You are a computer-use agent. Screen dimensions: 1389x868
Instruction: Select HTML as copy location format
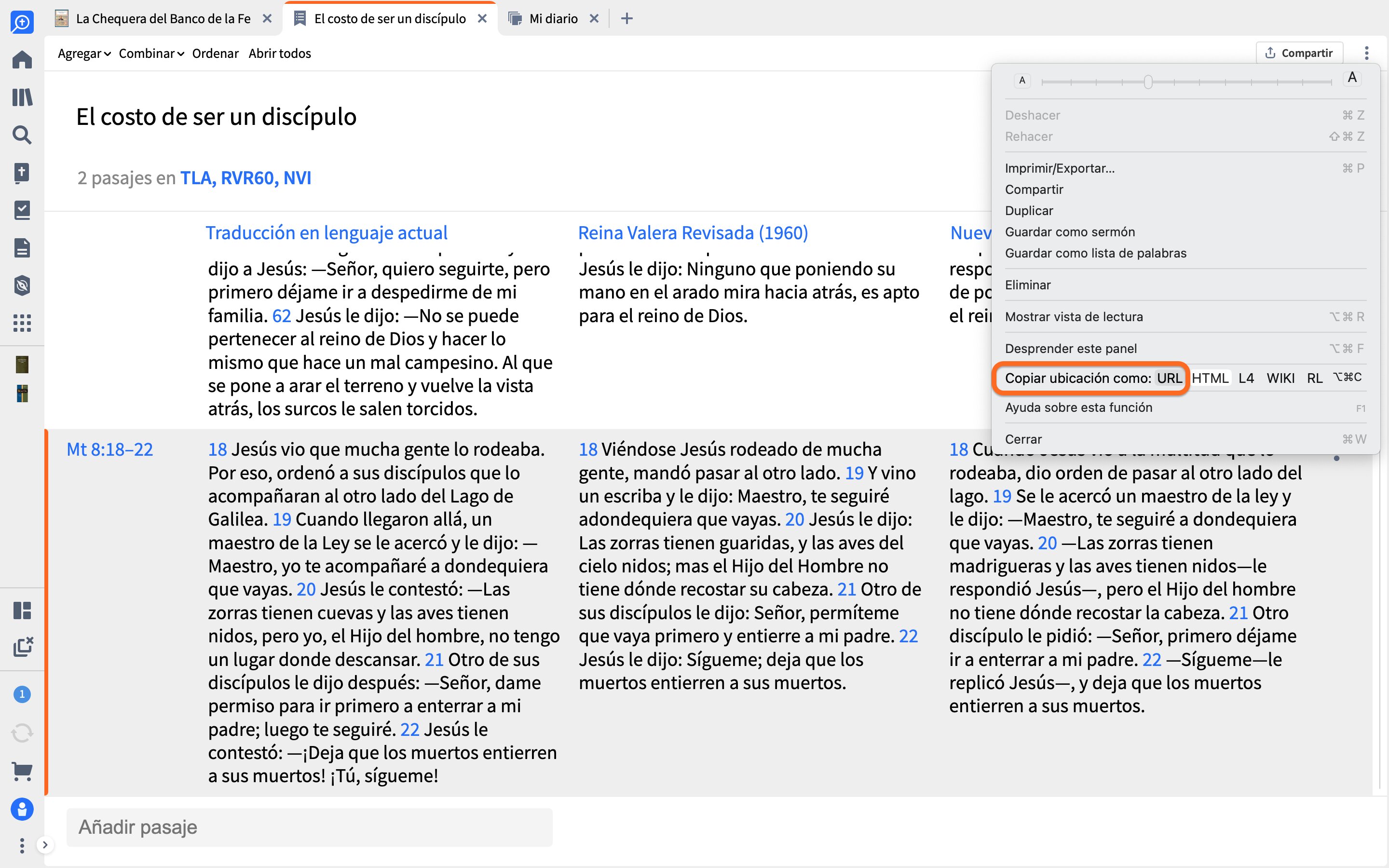click(1210, 378)
